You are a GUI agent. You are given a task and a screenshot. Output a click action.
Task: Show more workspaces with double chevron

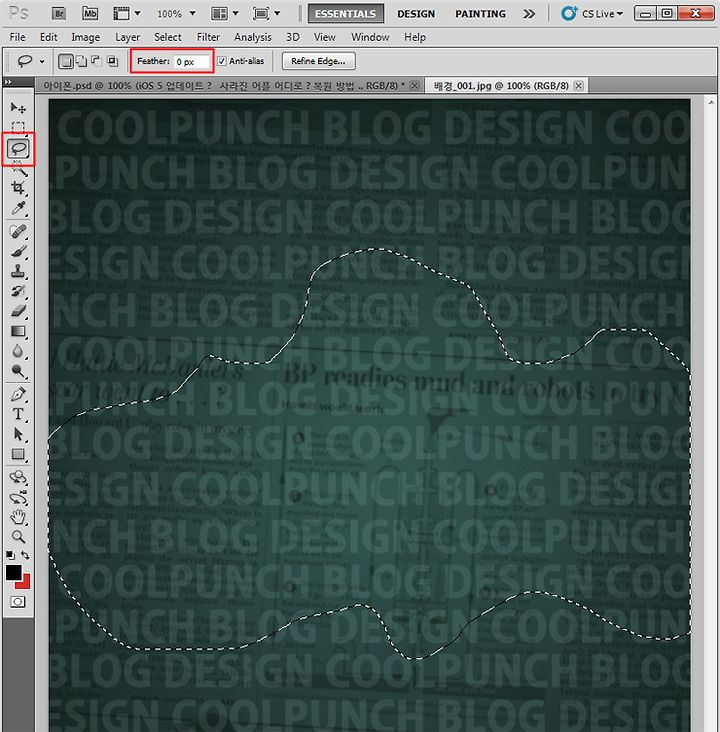(529, 14)
